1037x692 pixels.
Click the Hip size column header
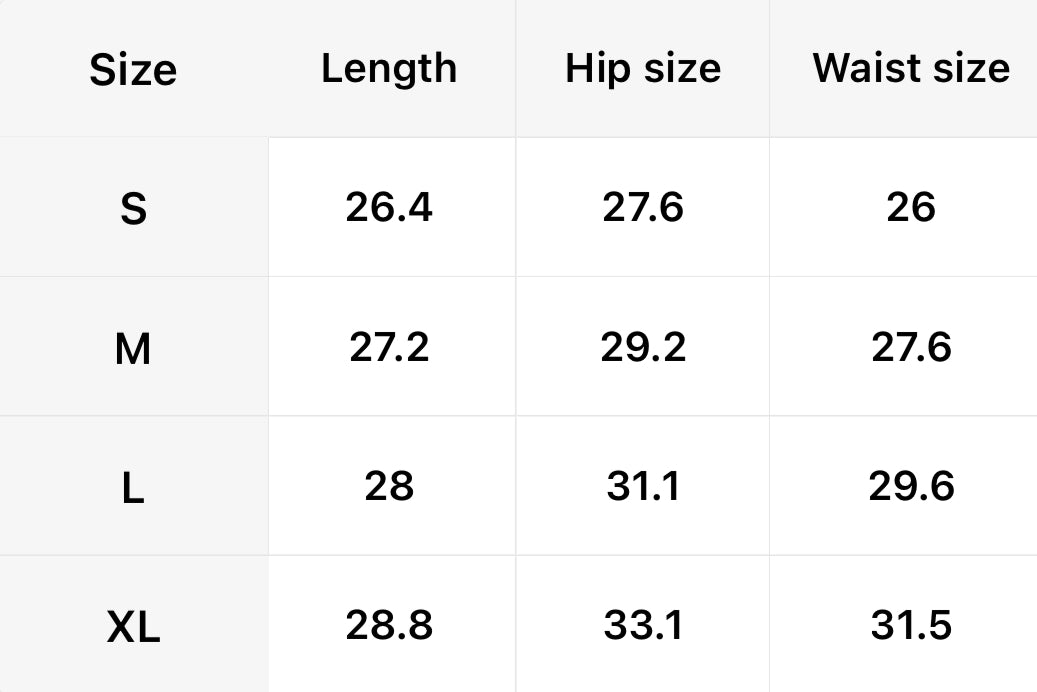[x=643, y=68]
